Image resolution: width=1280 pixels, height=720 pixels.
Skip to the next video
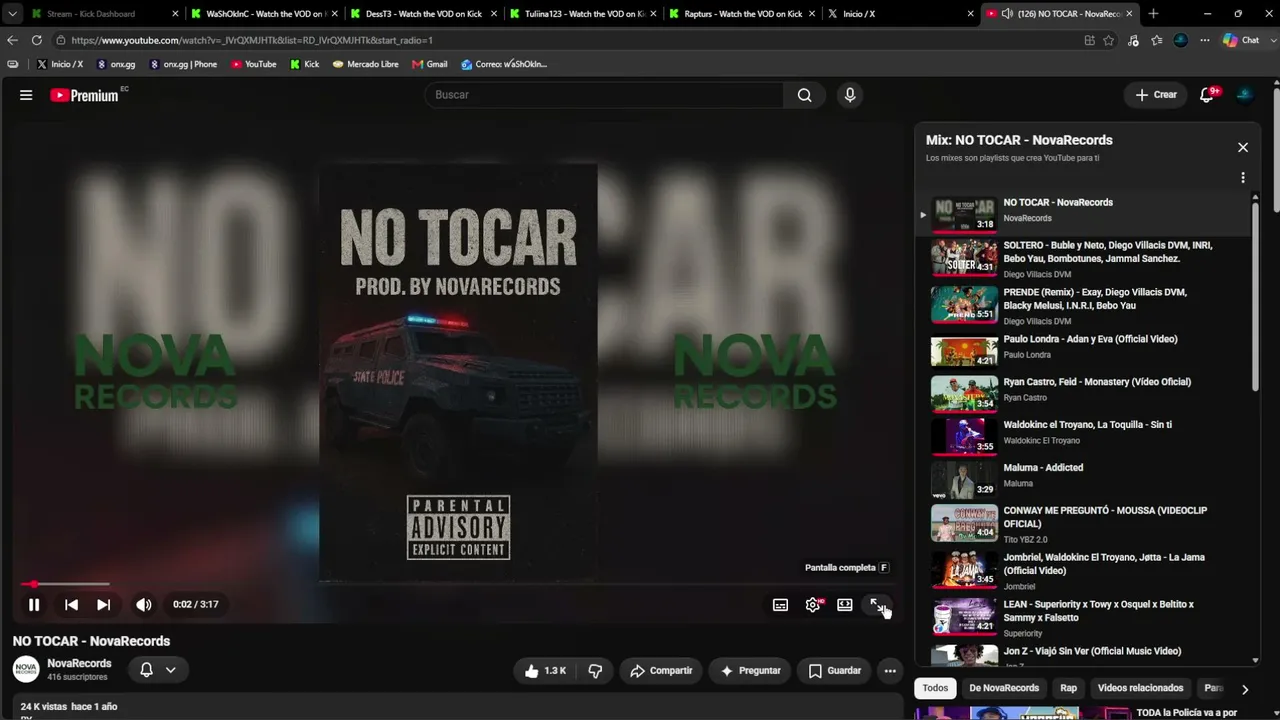[x=103, y=604]
